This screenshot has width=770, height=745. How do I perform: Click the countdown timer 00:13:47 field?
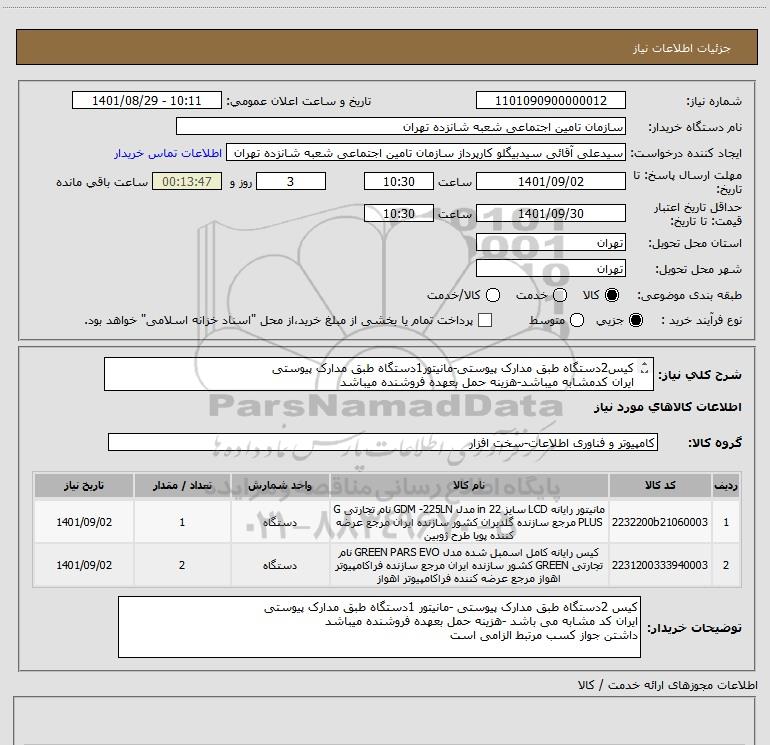[x=187, y=181]
